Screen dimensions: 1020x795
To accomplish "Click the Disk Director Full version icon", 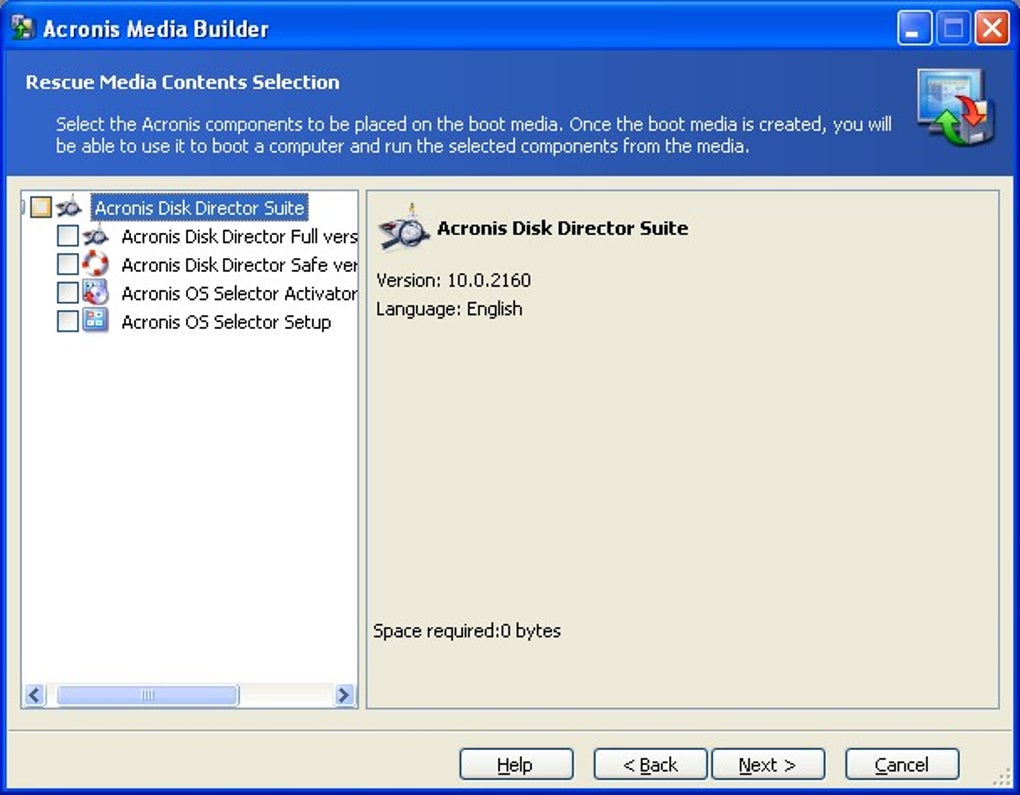I will point(96,236).
